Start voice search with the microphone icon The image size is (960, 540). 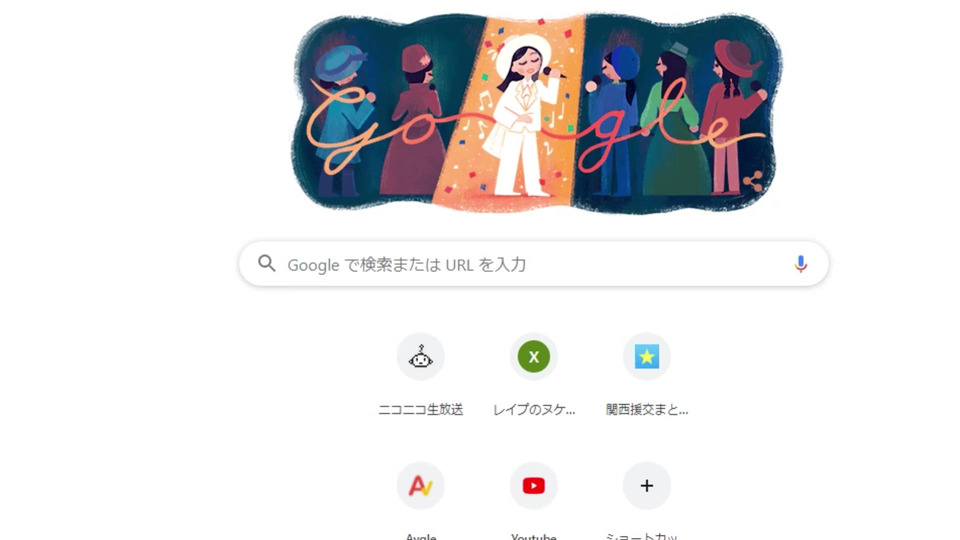(800, 264)
